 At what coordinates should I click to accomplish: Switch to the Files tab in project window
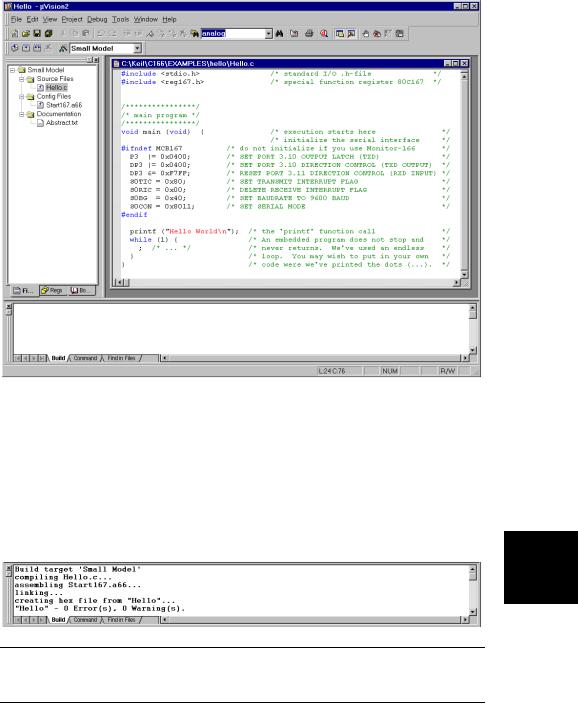point(23,291)
